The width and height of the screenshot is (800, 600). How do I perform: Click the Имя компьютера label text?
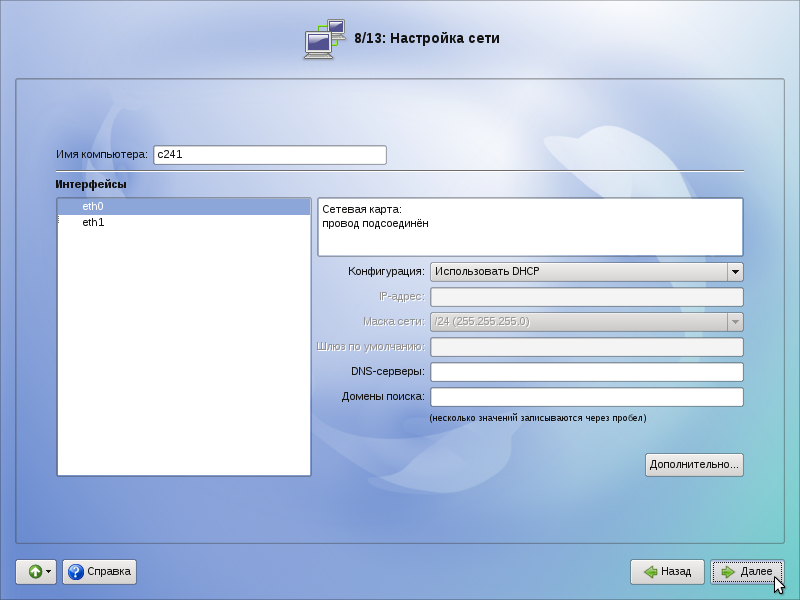pos(101,155)
